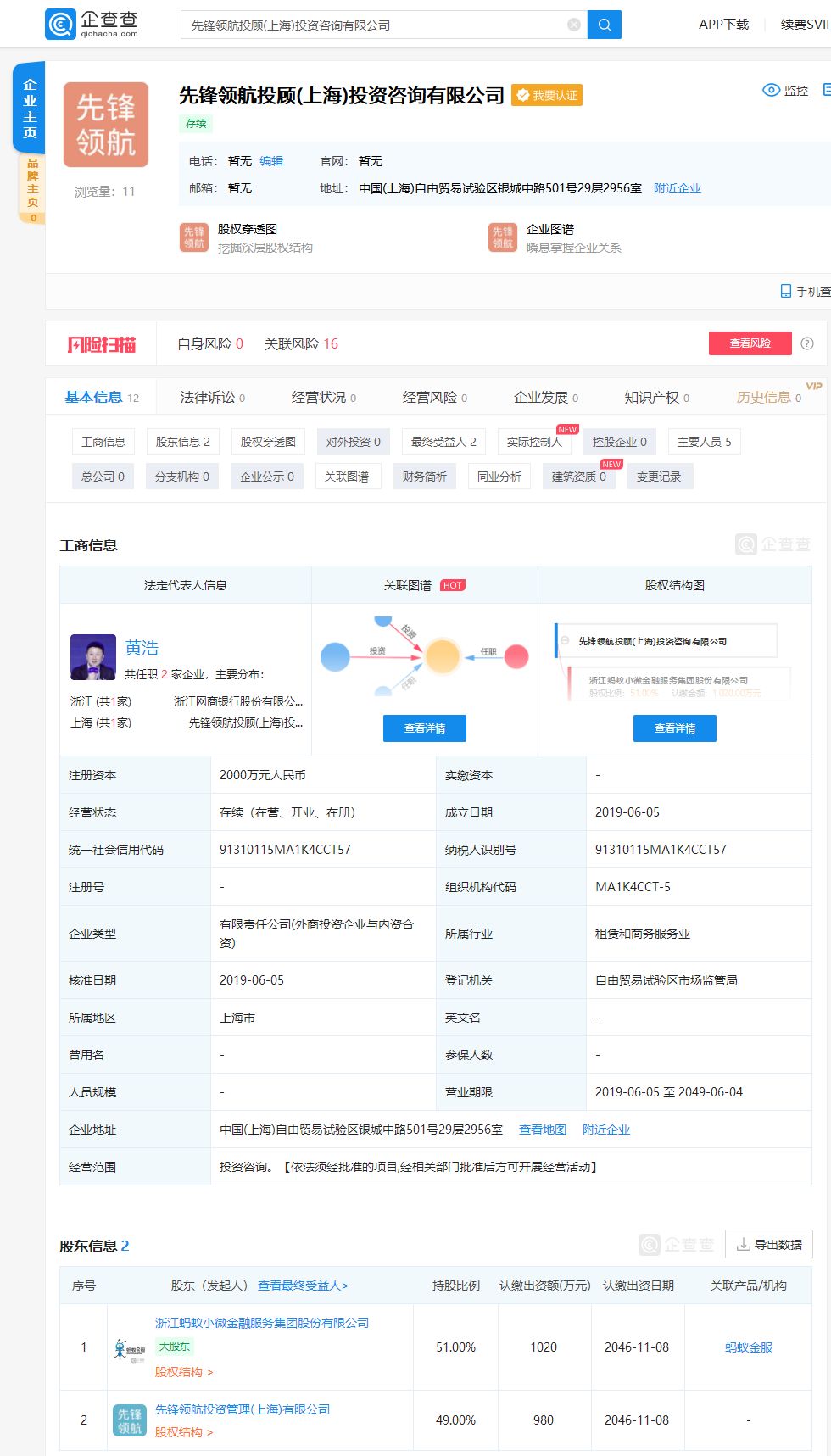Click 黄浩's profile photo
This screenshot has height=1456, width=831.
[x=93, y=657]
